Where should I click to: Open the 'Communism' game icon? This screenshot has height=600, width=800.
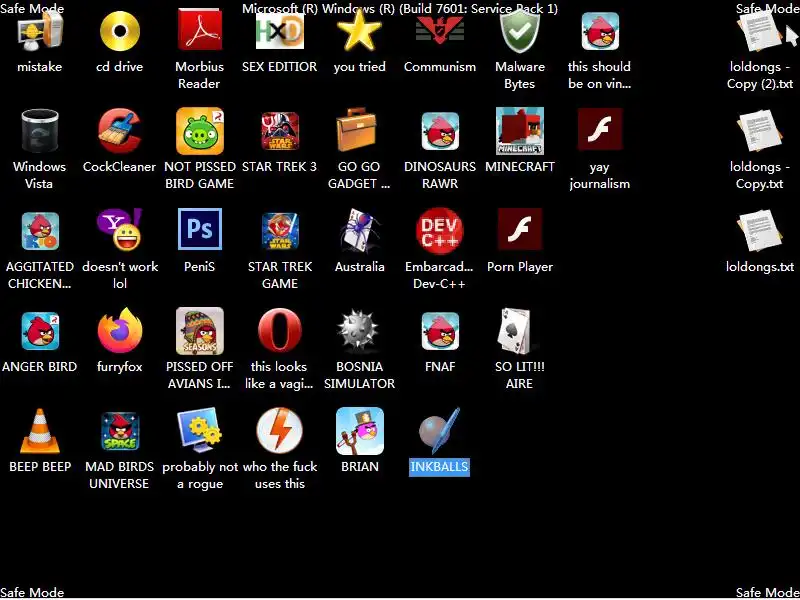point(439,31)
